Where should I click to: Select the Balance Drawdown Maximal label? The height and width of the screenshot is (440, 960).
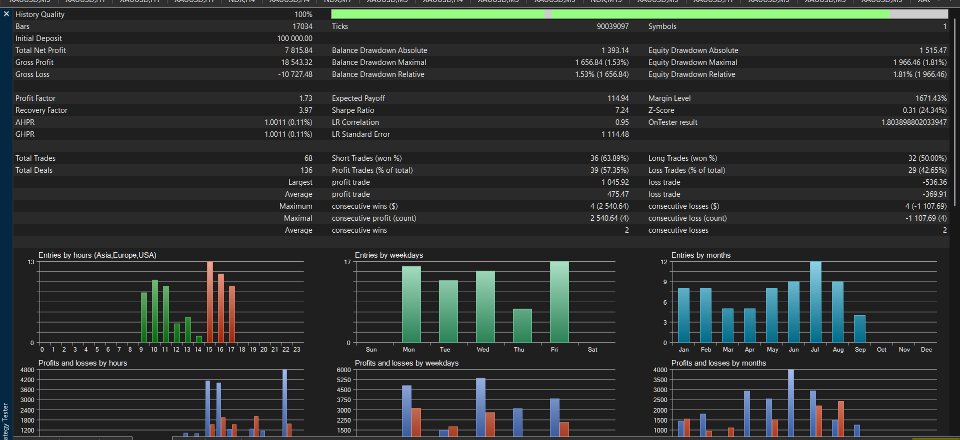pos(379,62)
